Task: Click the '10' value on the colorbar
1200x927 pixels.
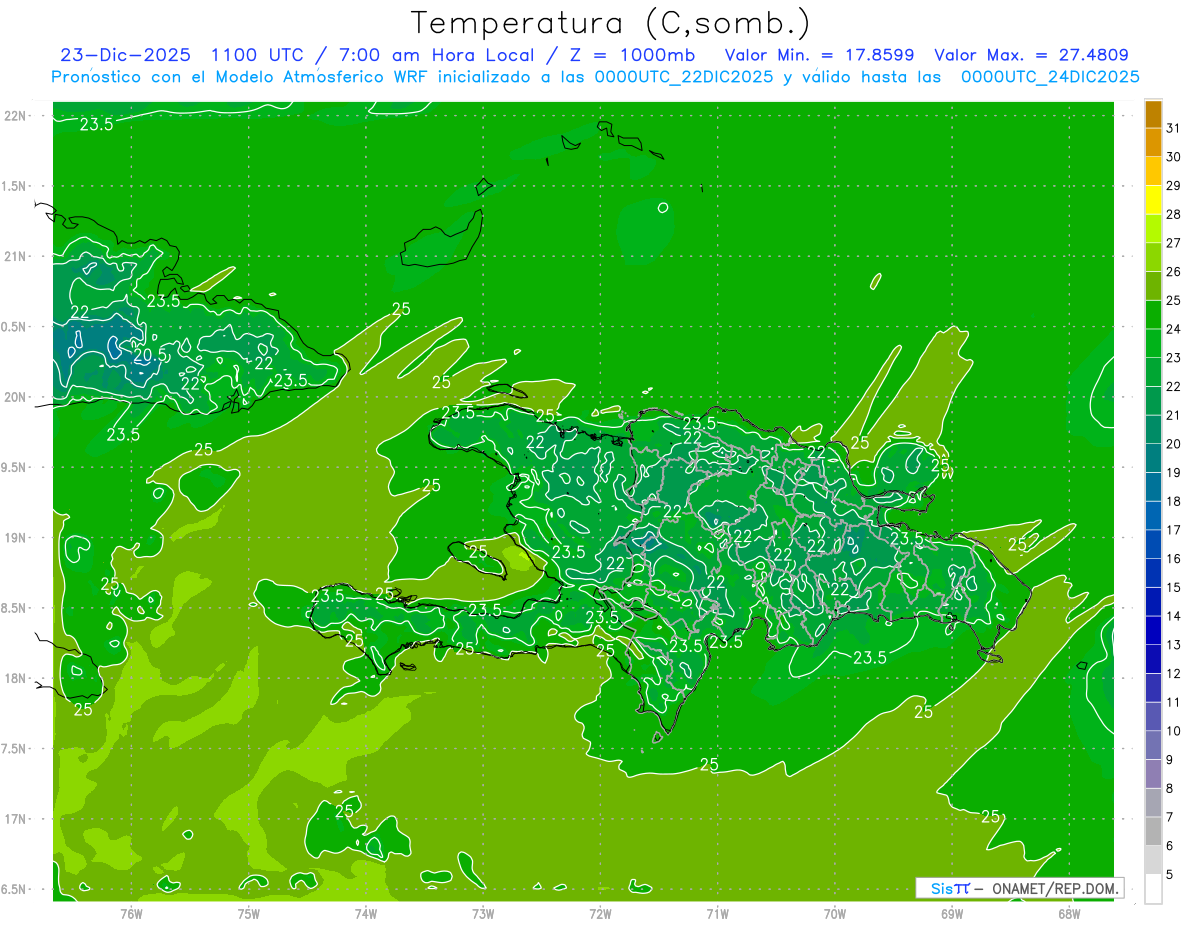Action: click(x=1174, y=731)
